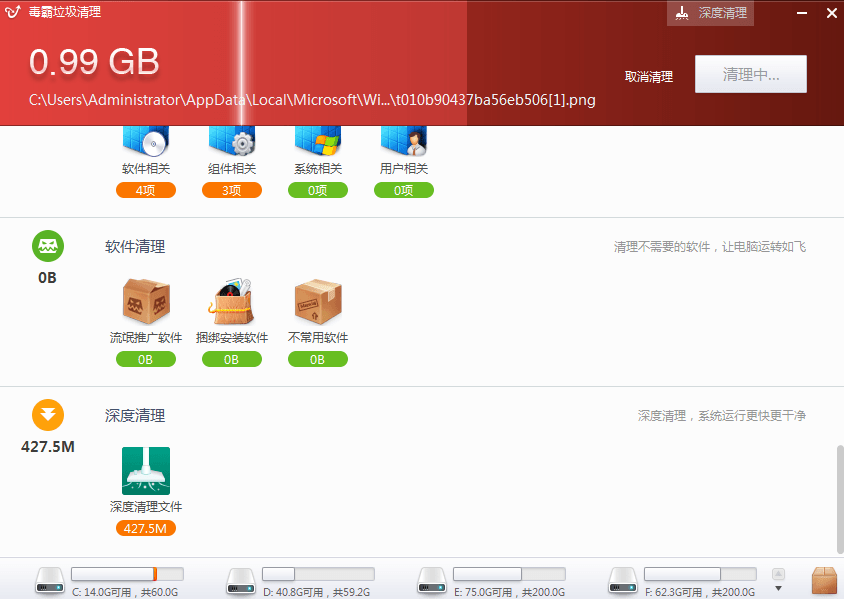
Task: Click the orange package icon at bottom right
Action: (825, 580)
